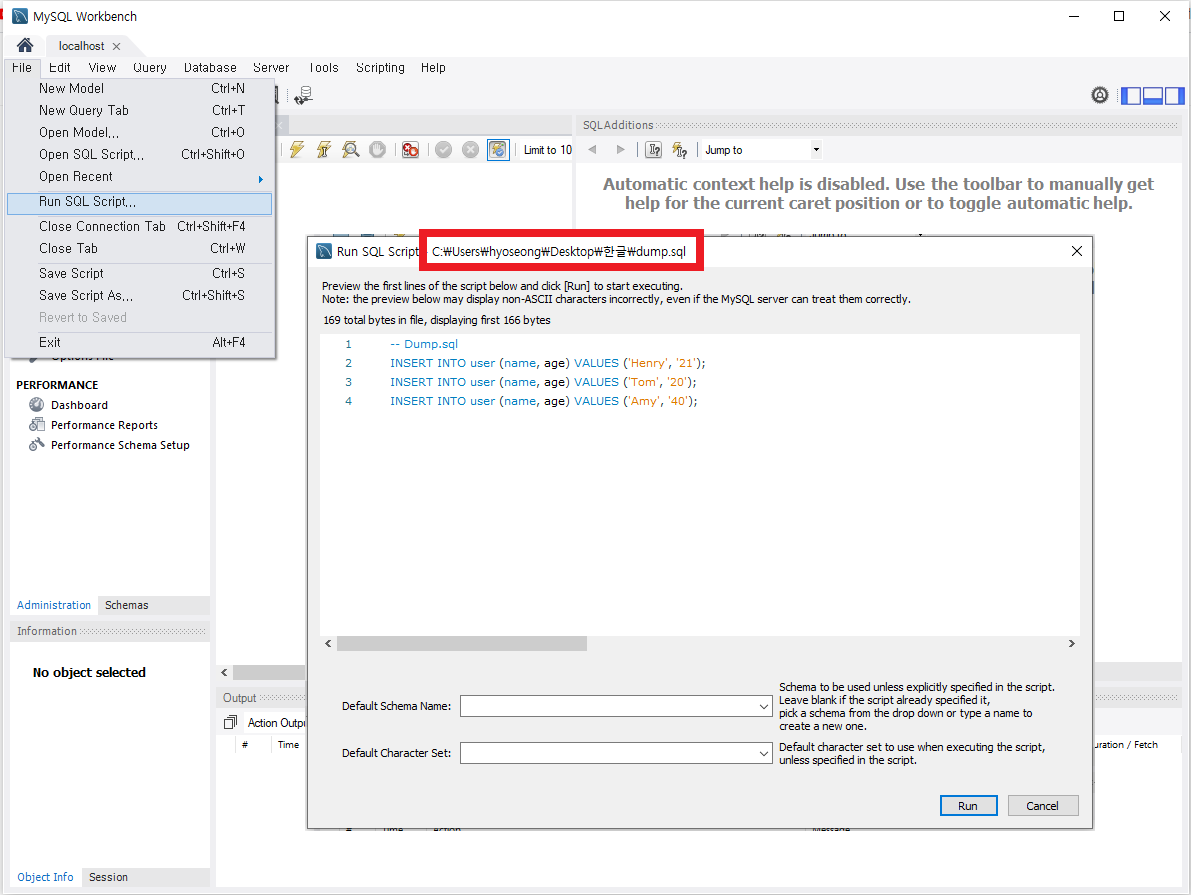
Task: Open Performance Reports in navigator
Action: click(x=105, y=425)
